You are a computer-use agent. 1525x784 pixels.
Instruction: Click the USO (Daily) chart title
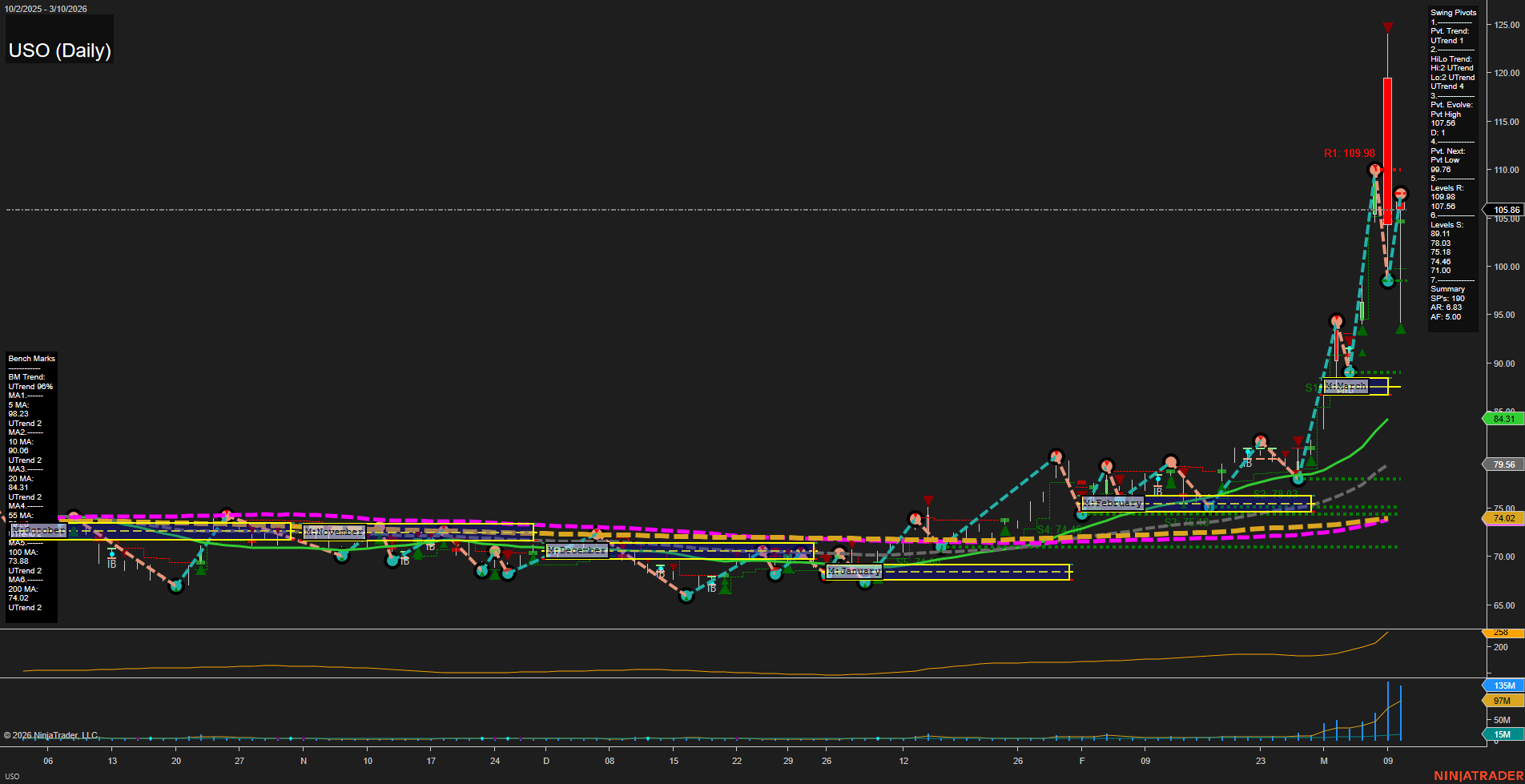pyautogui.click(x=59, y=50)
